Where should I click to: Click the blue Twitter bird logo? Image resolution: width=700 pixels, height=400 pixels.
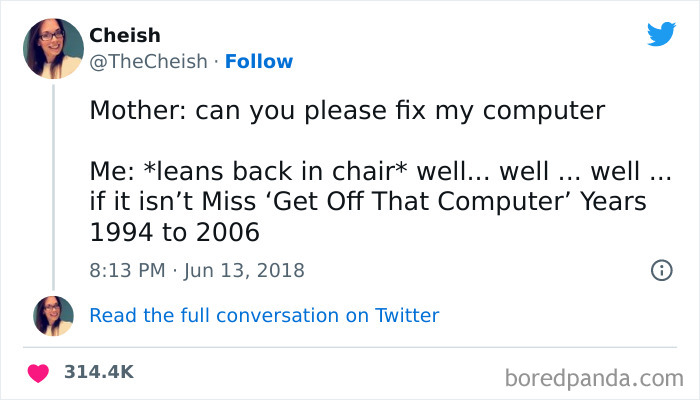pos(661,34)
